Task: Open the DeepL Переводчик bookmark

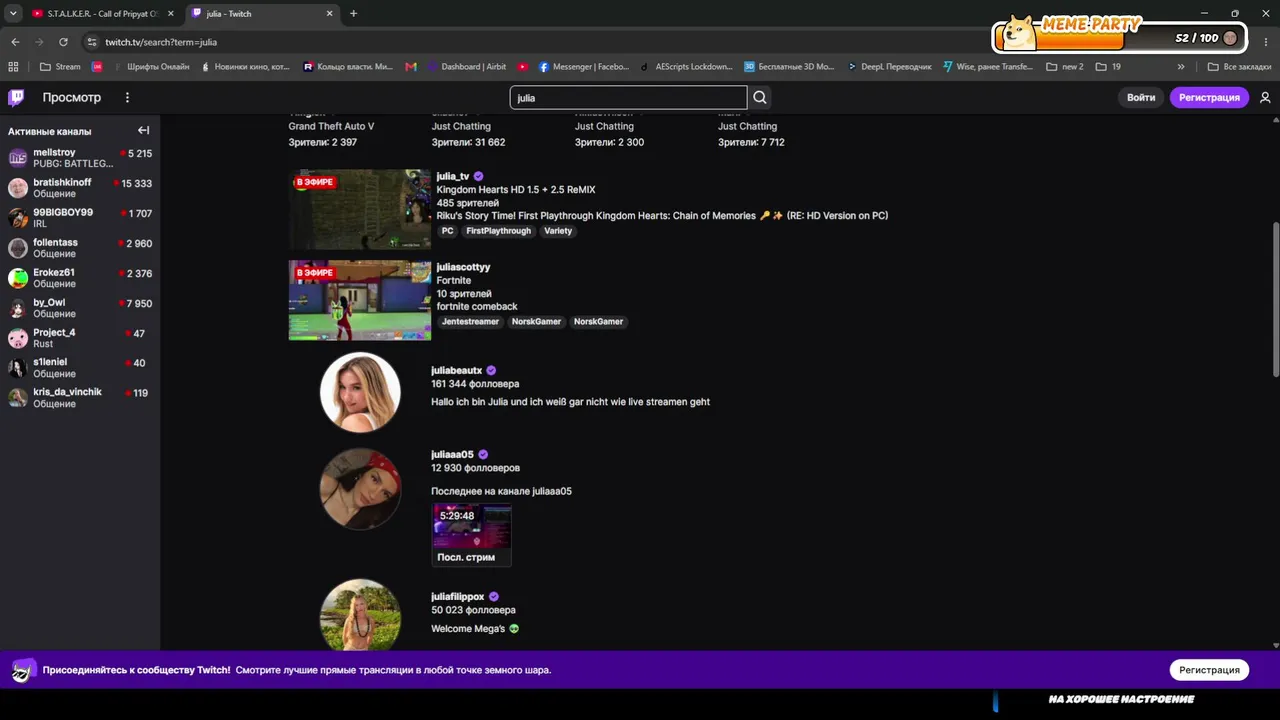Action: (889, 67)
